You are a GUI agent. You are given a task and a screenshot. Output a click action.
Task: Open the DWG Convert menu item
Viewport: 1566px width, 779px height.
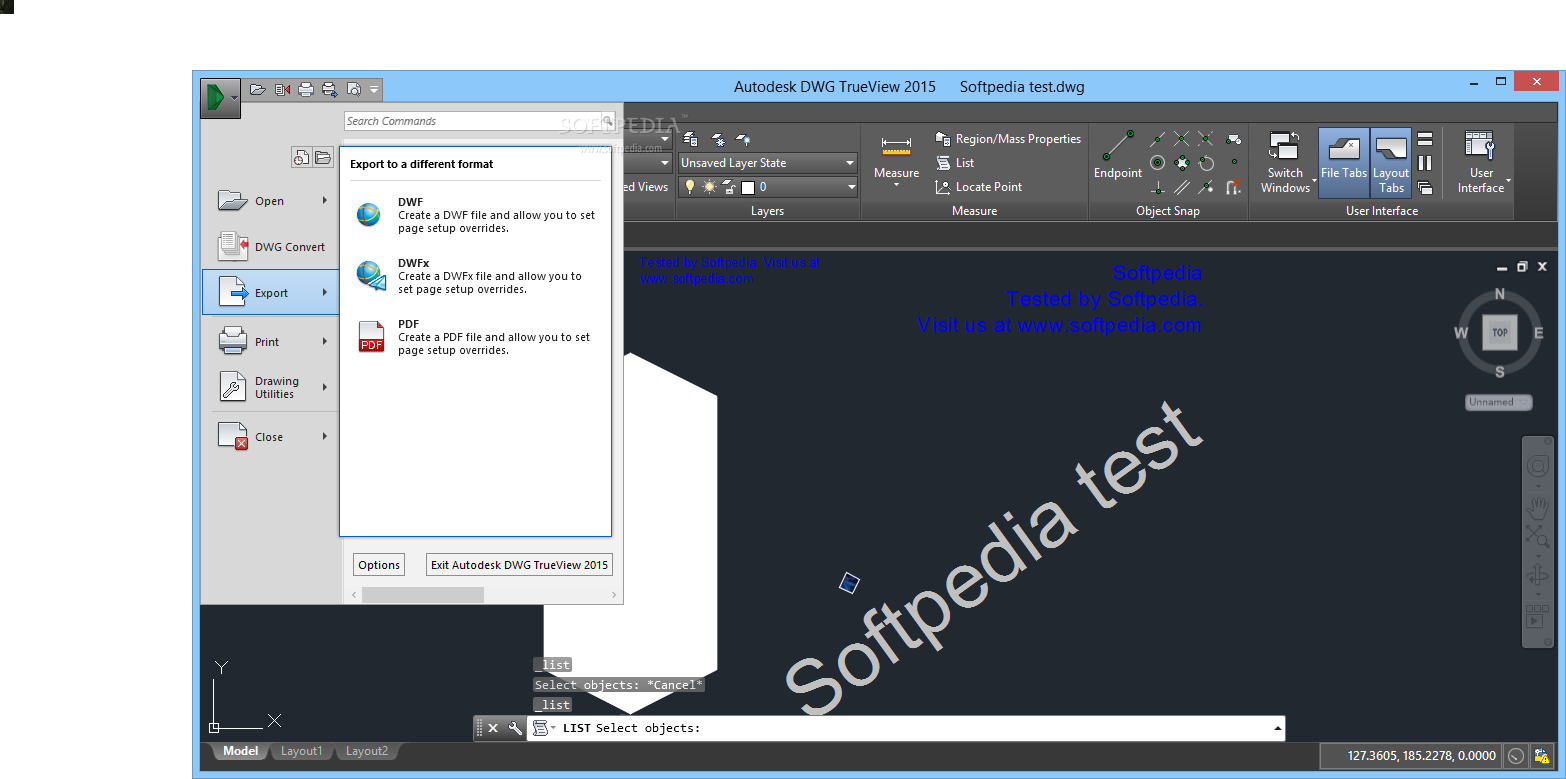pyautogui.click(x=271, y=247)
